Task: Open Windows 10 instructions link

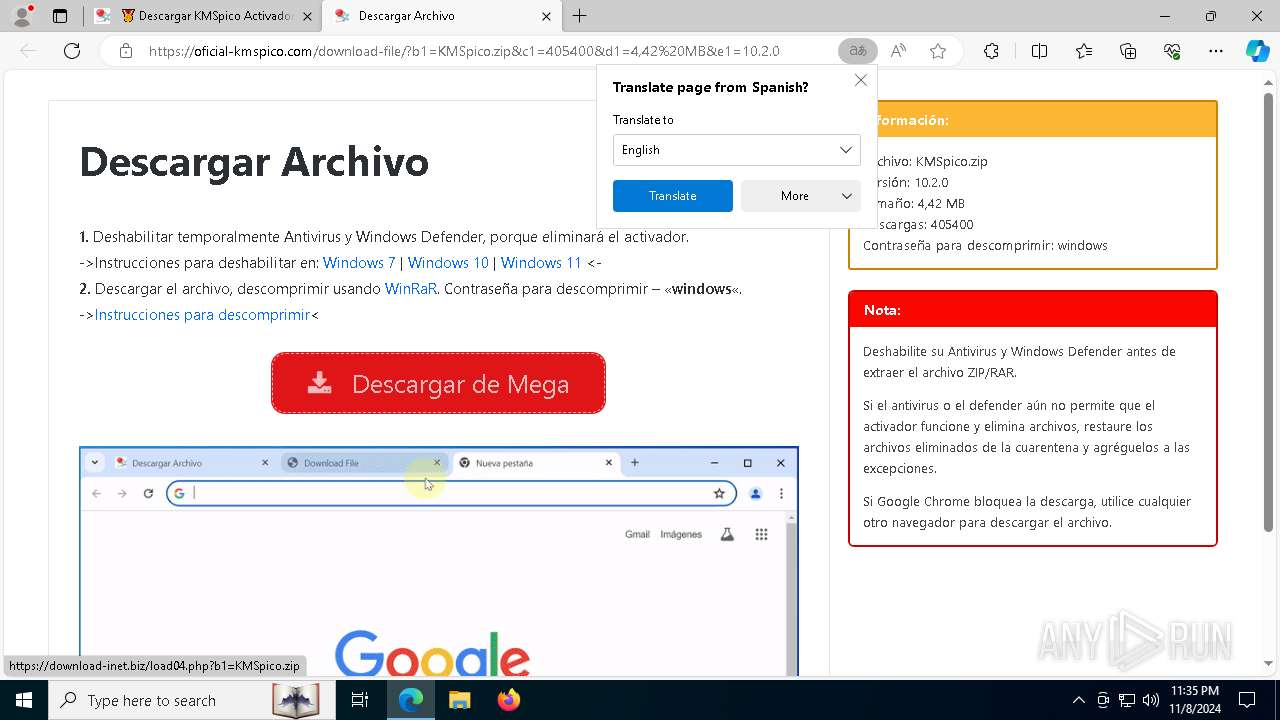Action: pos(448,263)
